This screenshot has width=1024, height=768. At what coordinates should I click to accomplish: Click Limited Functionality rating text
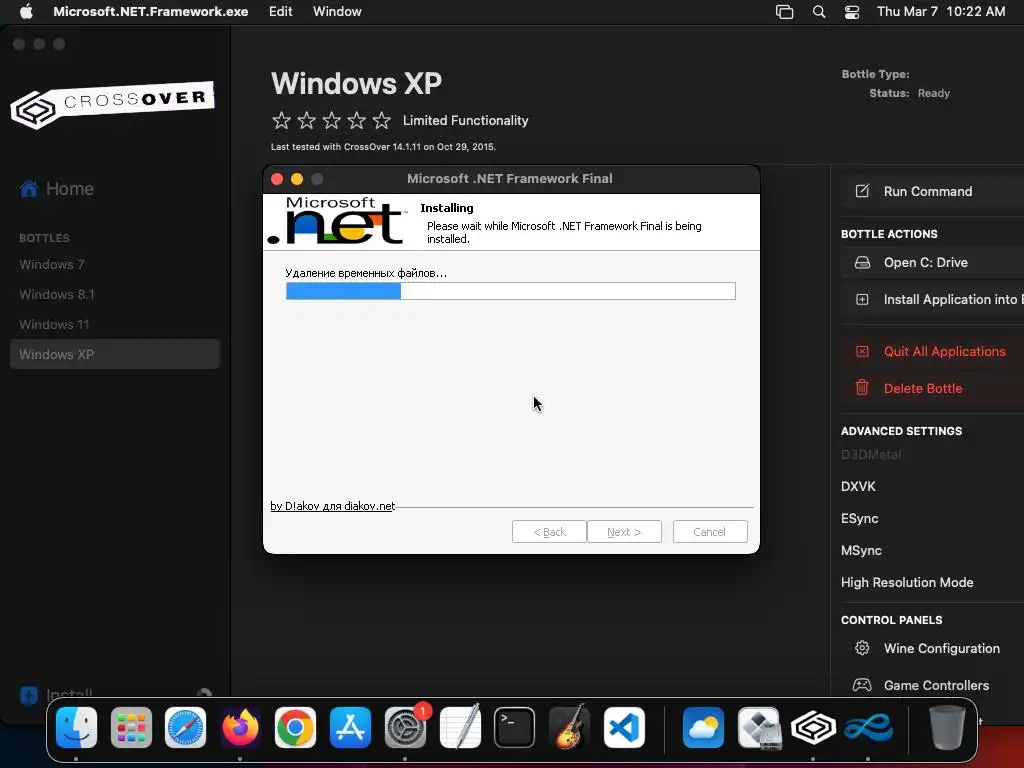click(x=466, y=120)
